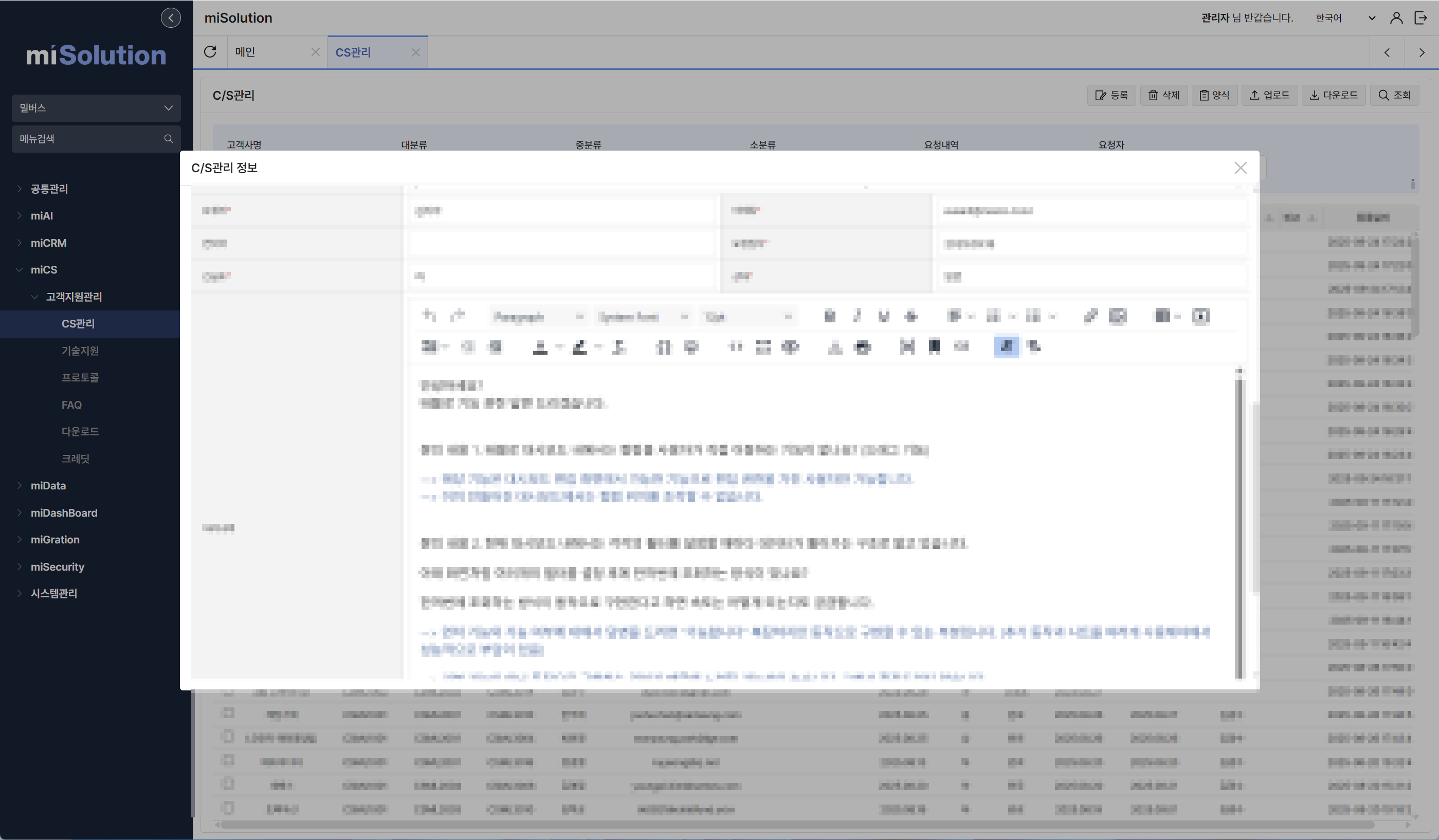The height and width of the screenshot is (840, 1439).
Task: Click the logout icon at top right
Action: pos(1420,17)
